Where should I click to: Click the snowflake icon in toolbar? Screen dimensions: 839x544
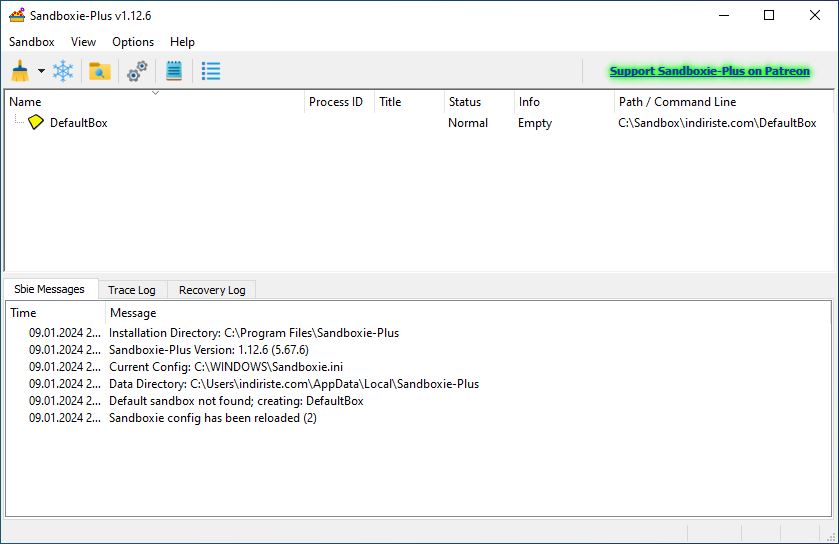[63, 71]
